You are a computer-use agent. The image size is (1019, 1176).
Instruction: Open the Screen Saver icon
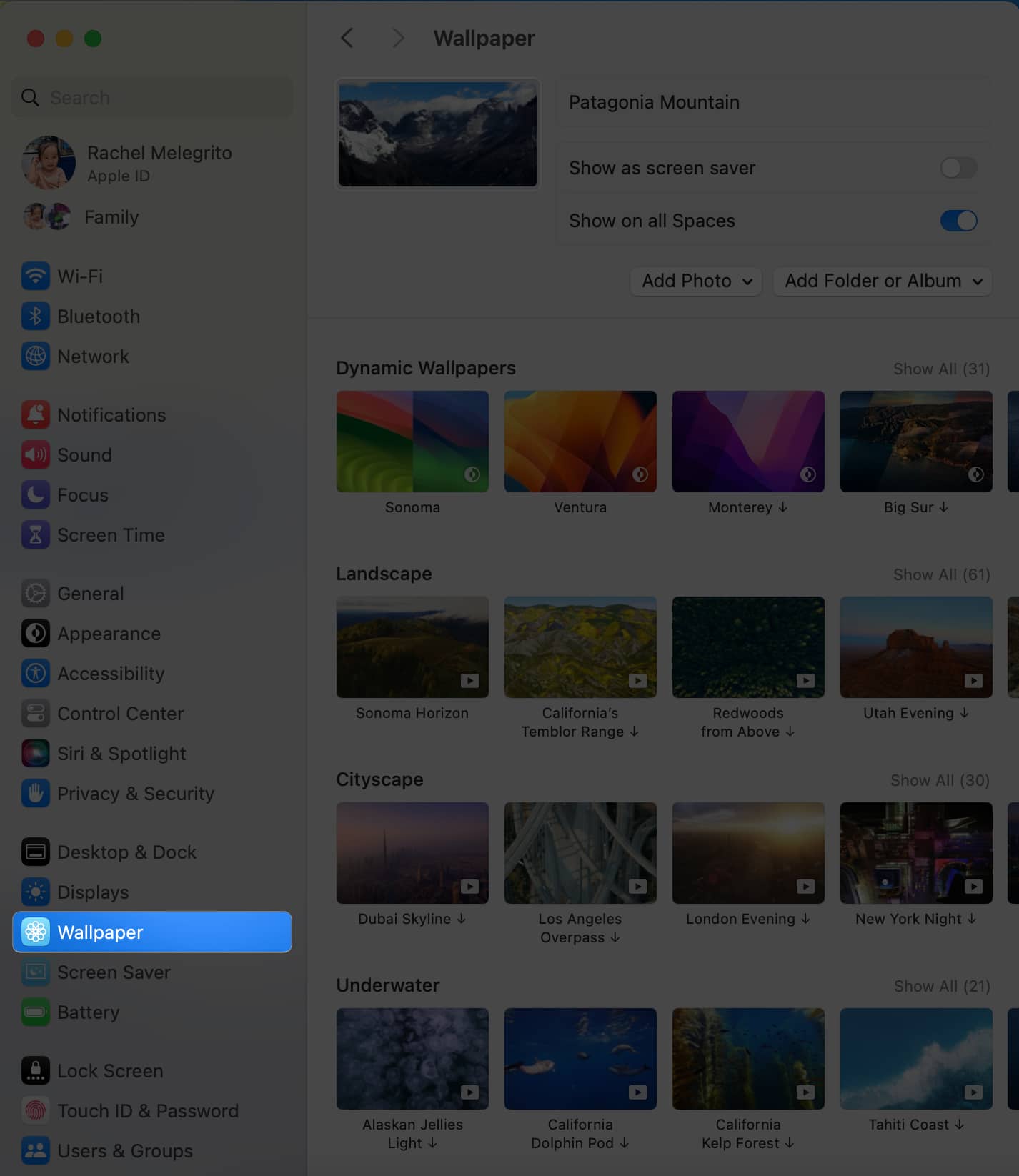pos(35,972)
